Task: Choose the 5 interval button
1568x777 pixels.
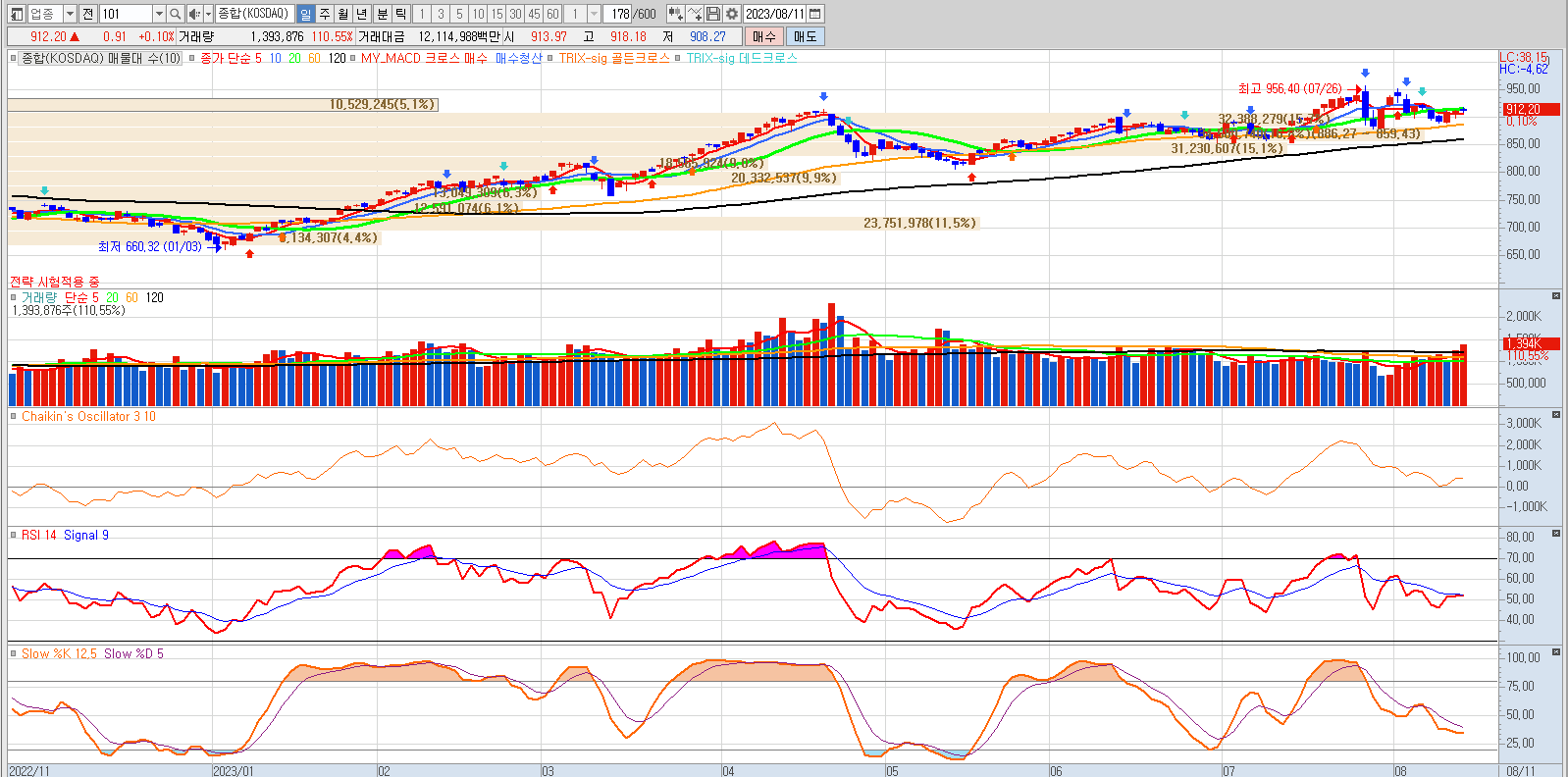Action: click(459, 14)
